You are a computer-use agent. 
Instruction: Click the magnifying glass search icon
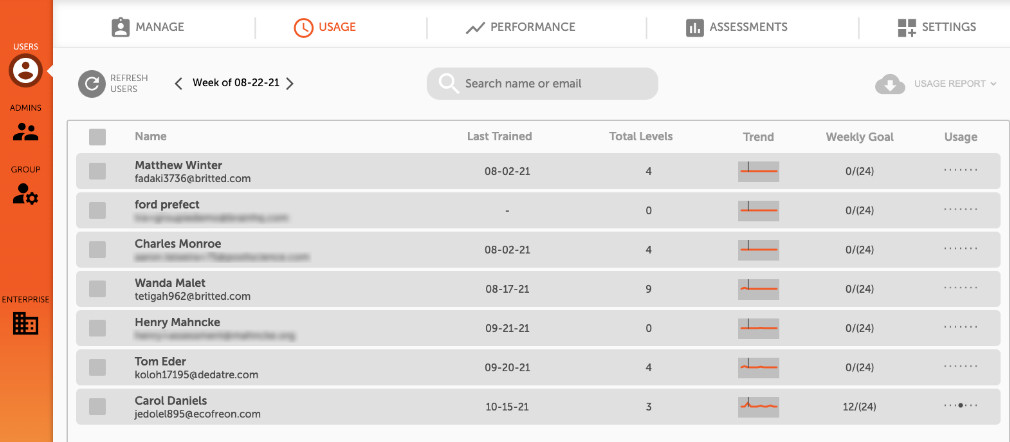(448, 84)
